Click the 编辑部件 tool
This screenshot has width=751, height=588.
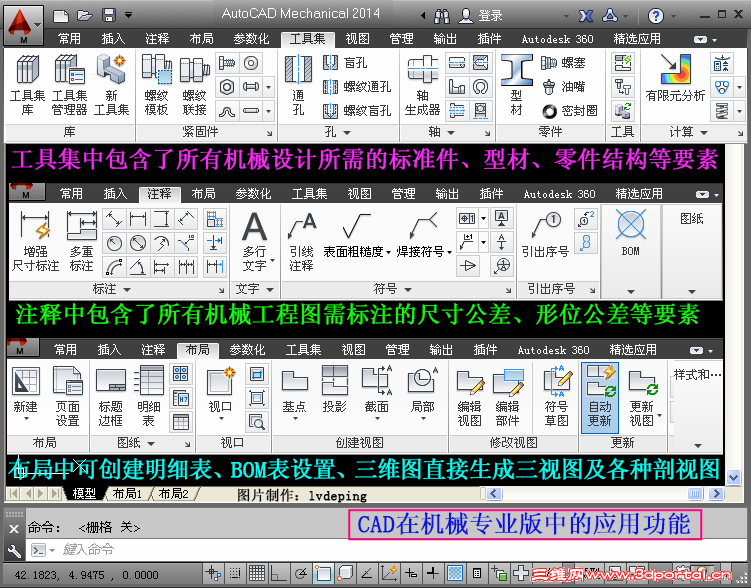(507, 396)
